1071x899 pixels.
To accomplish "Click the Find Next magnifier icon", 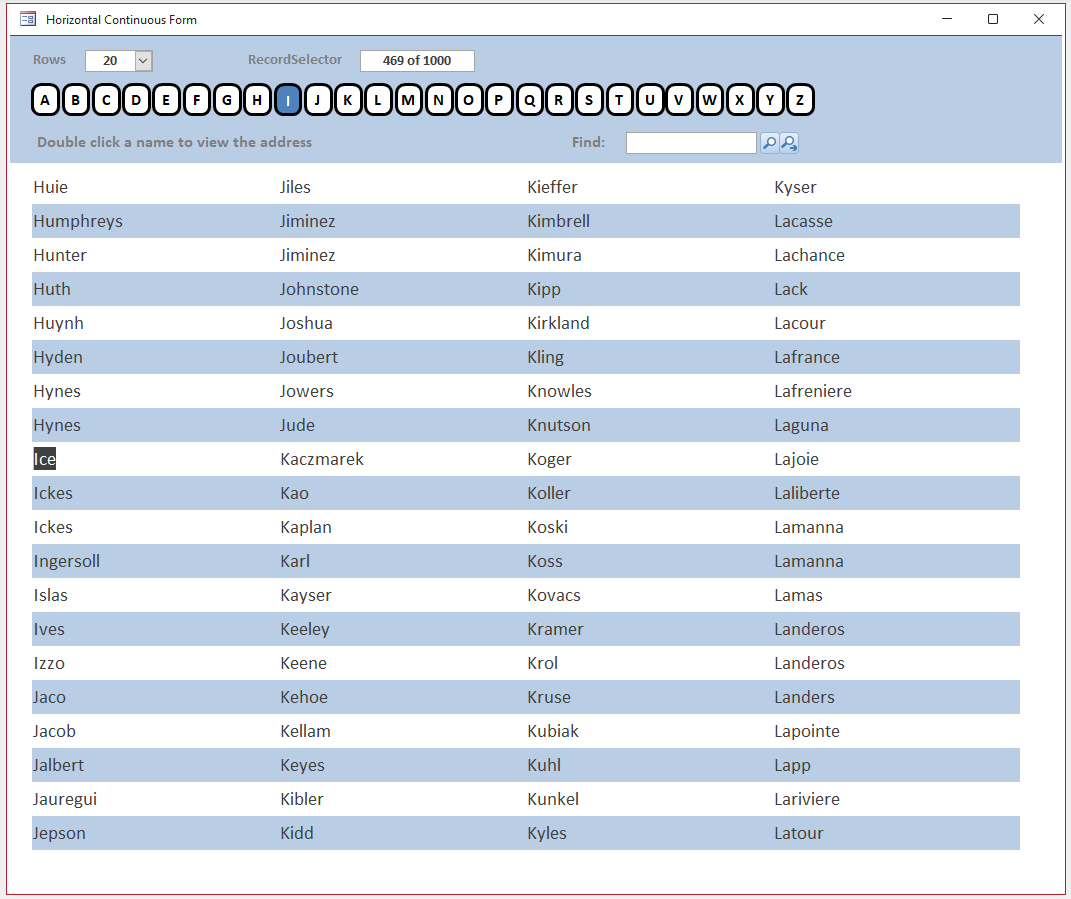I will [789, 143].
